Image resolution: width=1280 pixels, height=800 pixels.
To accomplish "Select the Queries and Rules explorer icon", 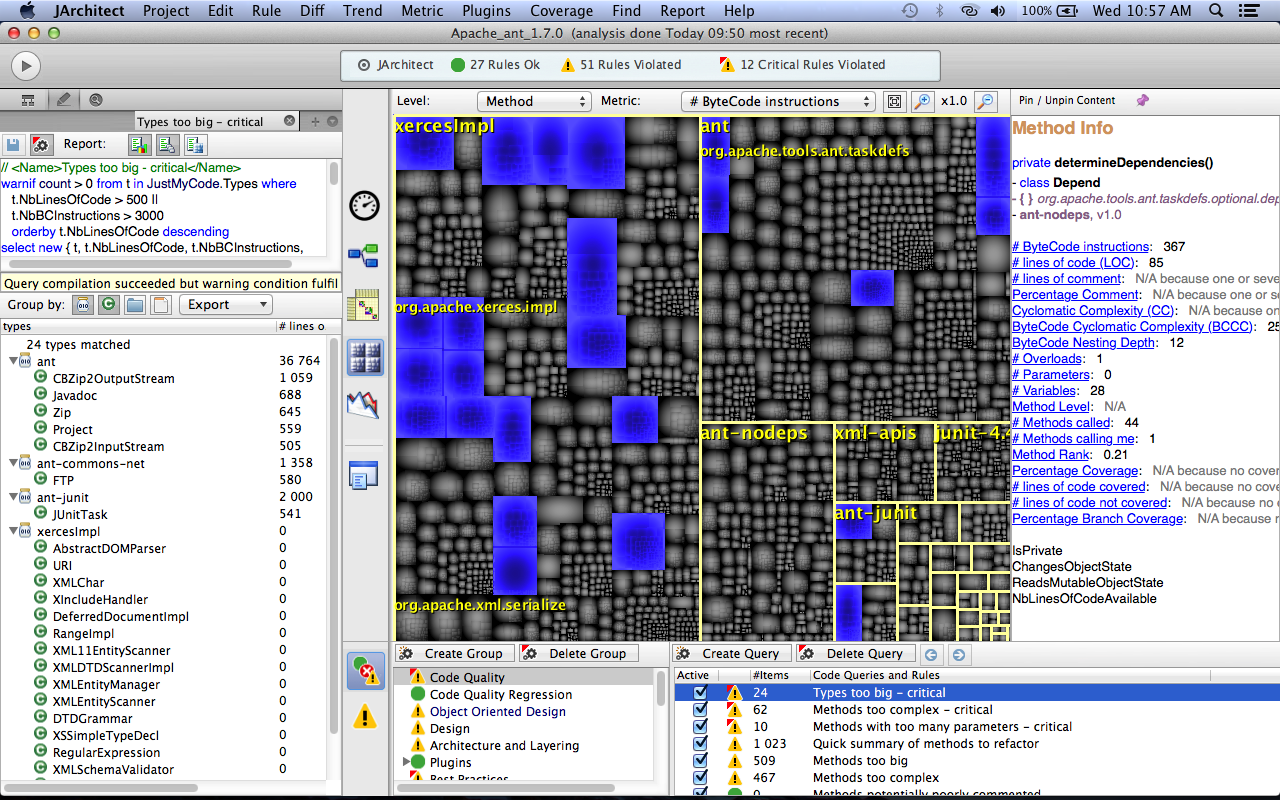I will point(365,670).
